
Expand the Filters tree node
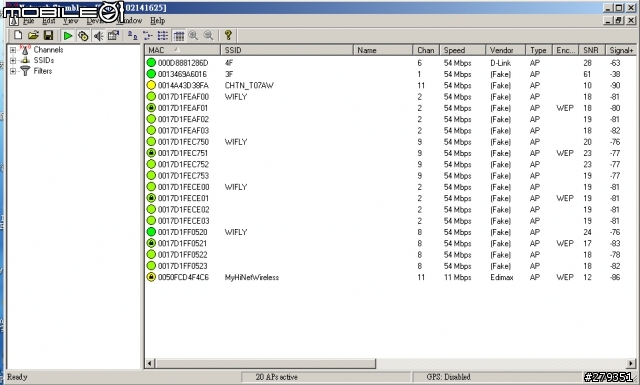pyautogui.click(x=13, y=71)
